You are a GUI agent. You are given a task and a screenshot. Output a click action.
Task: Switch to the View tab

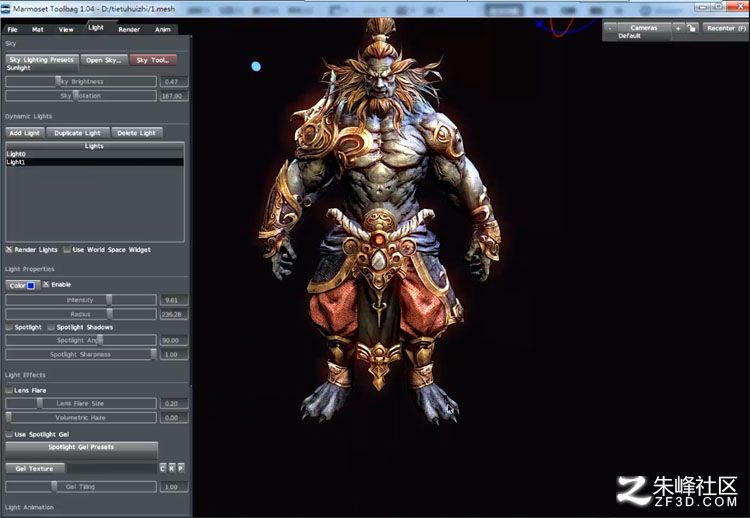[x=66, y=30]
